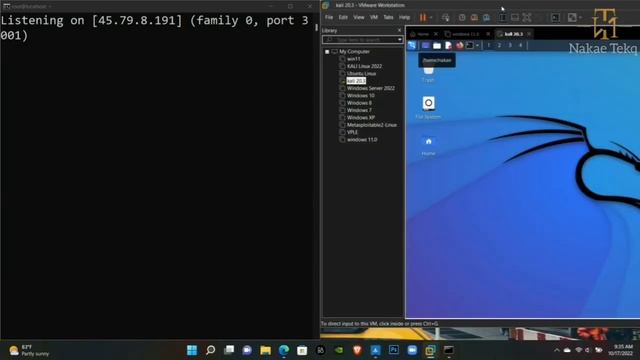Open the Edit menu in VMware

[x=343, y=17]
